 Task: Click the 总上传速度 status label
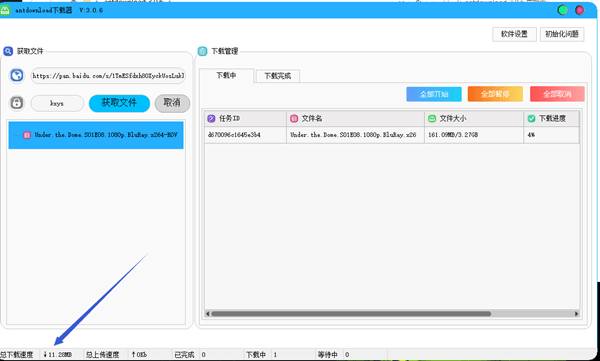click(102, 354)
